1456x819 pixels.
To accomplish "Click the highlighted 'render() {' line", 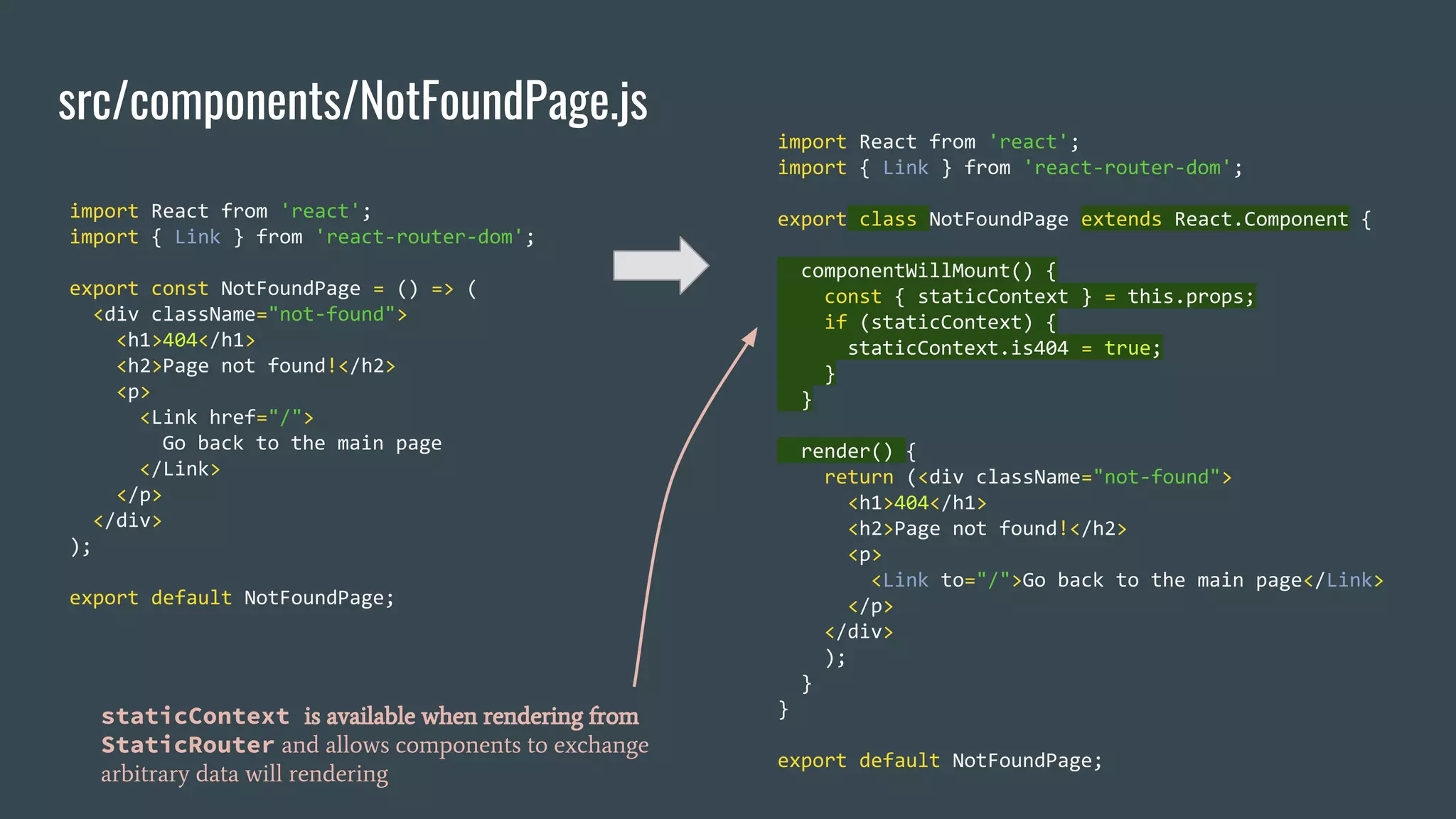I will click(x=859, y=451).
